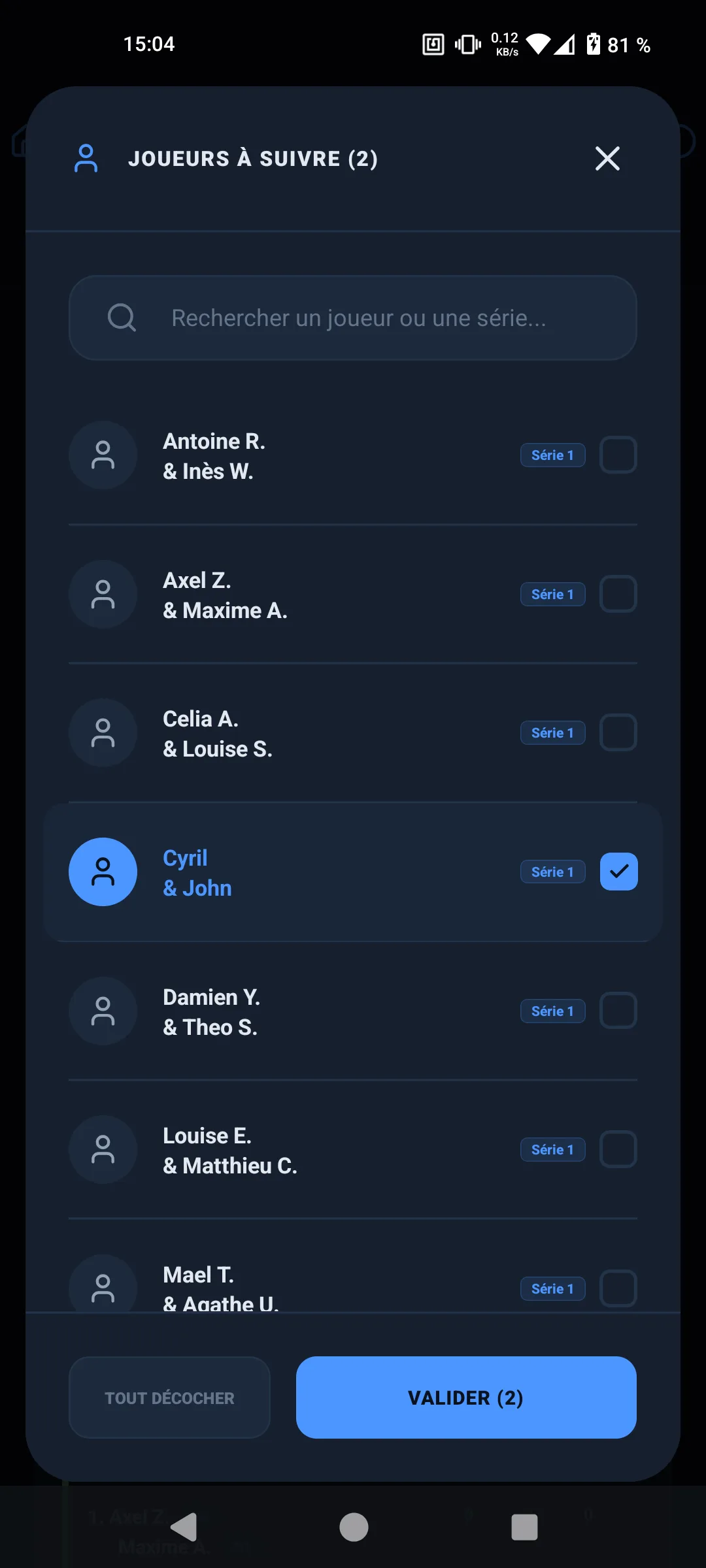This screenshot has height=1568, width=706.
Task: Uncheck the Cyril & John checkbox
Action: coord(618,872)
